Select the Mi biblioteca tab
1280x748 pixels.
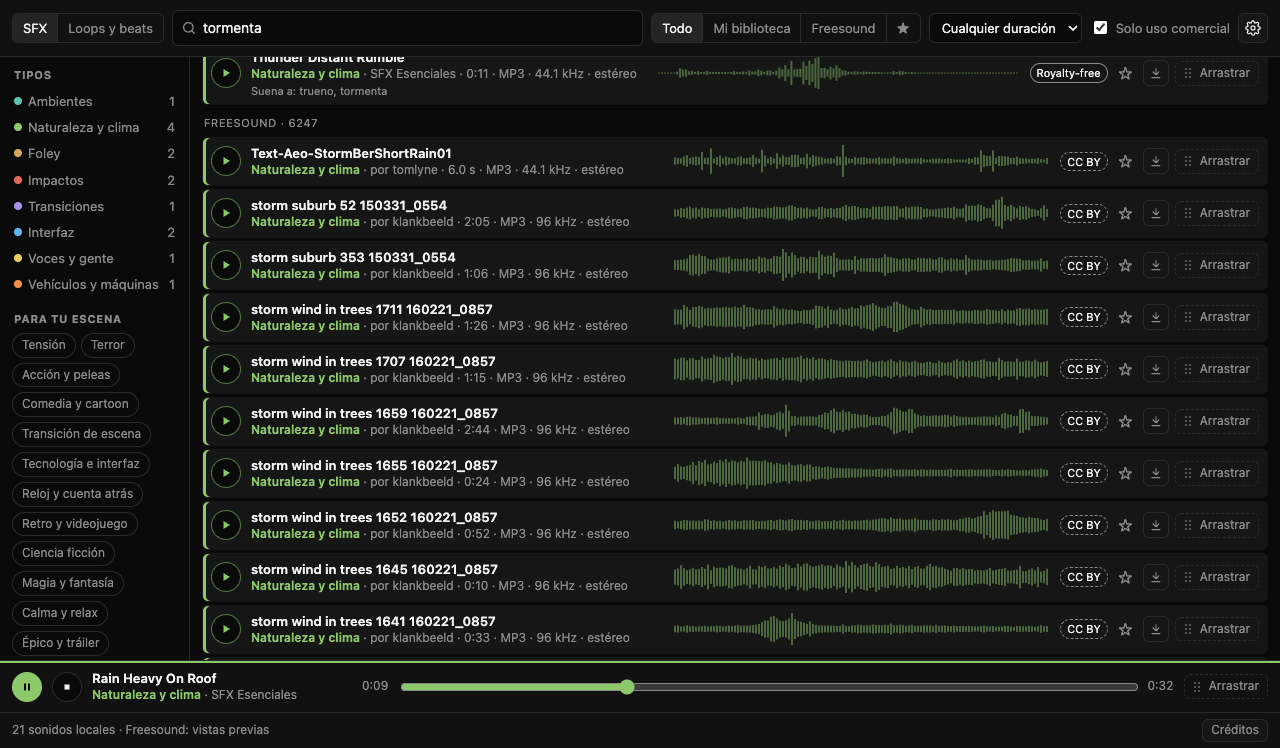click(752, 28)
